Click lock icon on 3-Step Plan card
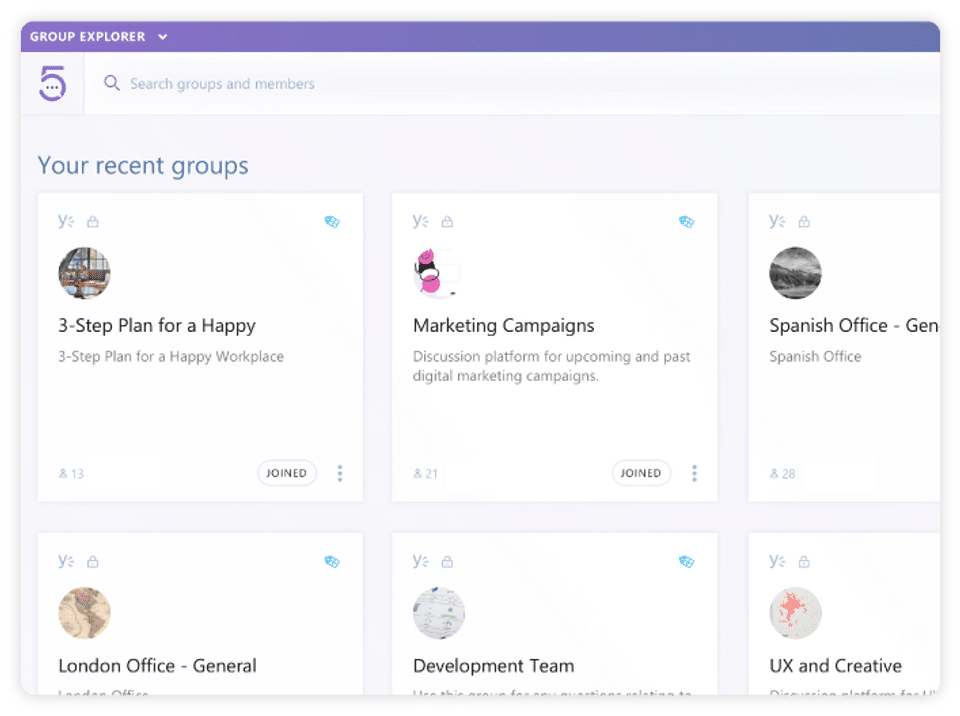This screenshot has width=960, height=716. coord(93,222)
